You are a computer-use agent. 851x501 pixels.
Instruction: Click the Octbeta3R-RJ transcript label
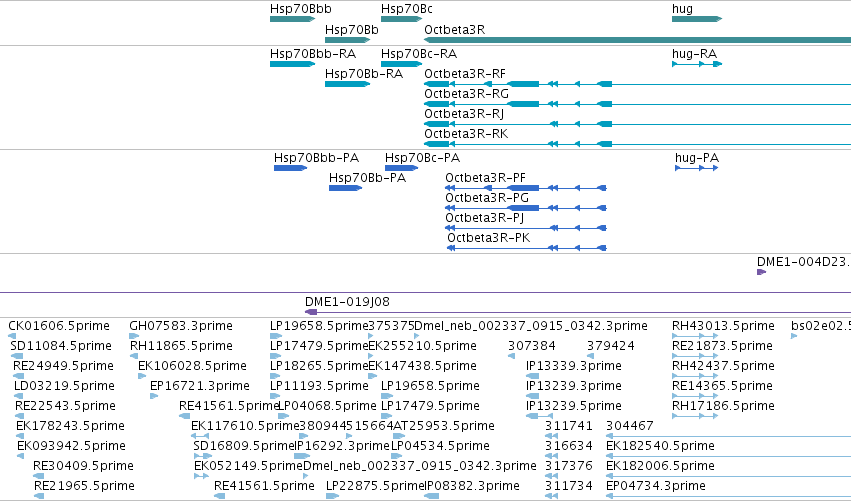click(x=464, y=114)
